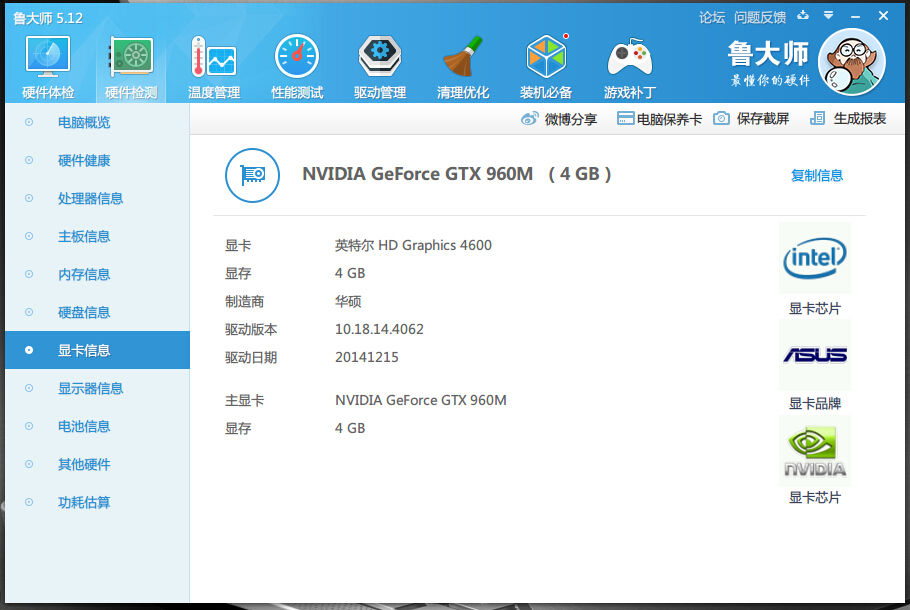Click the download tray icon in title bar

tap(803, 16)
